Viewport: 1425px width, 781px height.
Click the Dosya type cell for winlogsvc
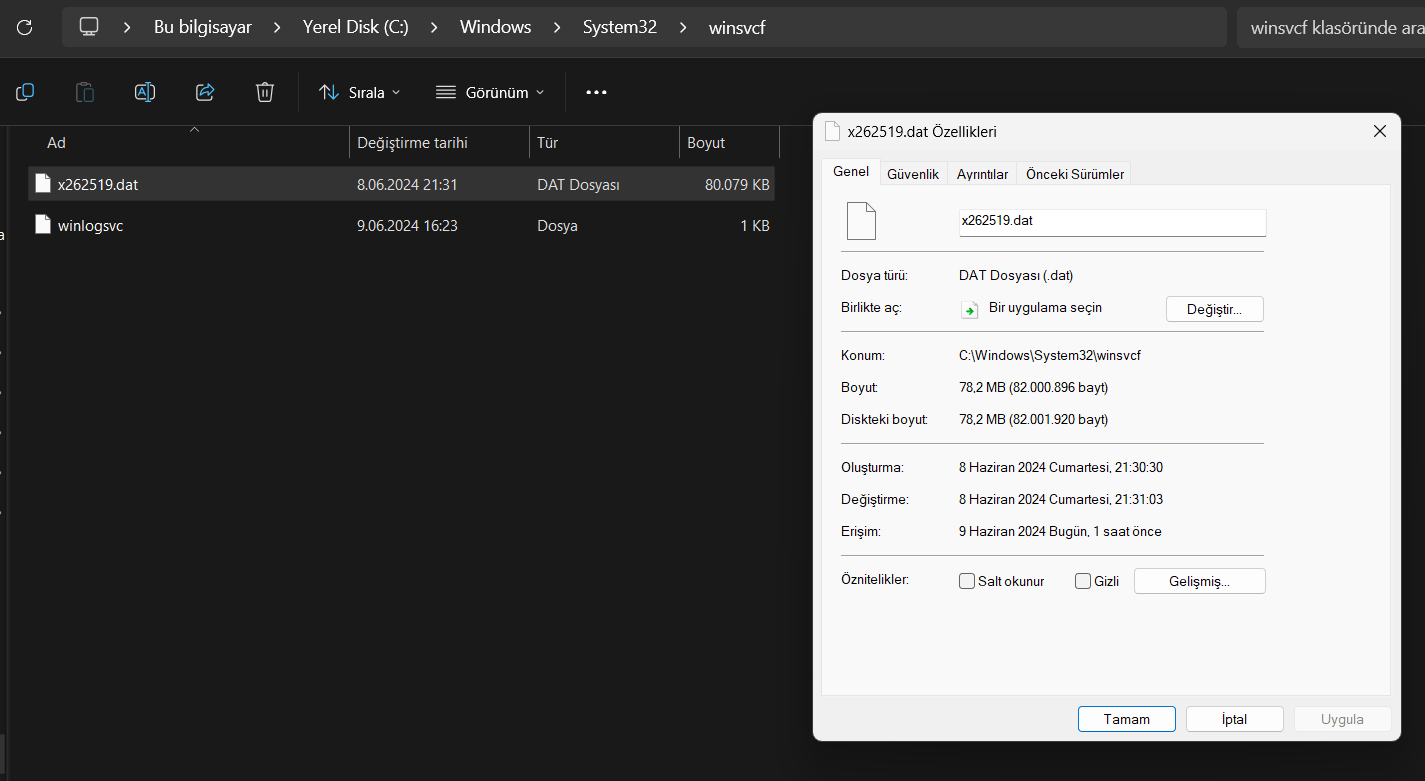(557, 226)
